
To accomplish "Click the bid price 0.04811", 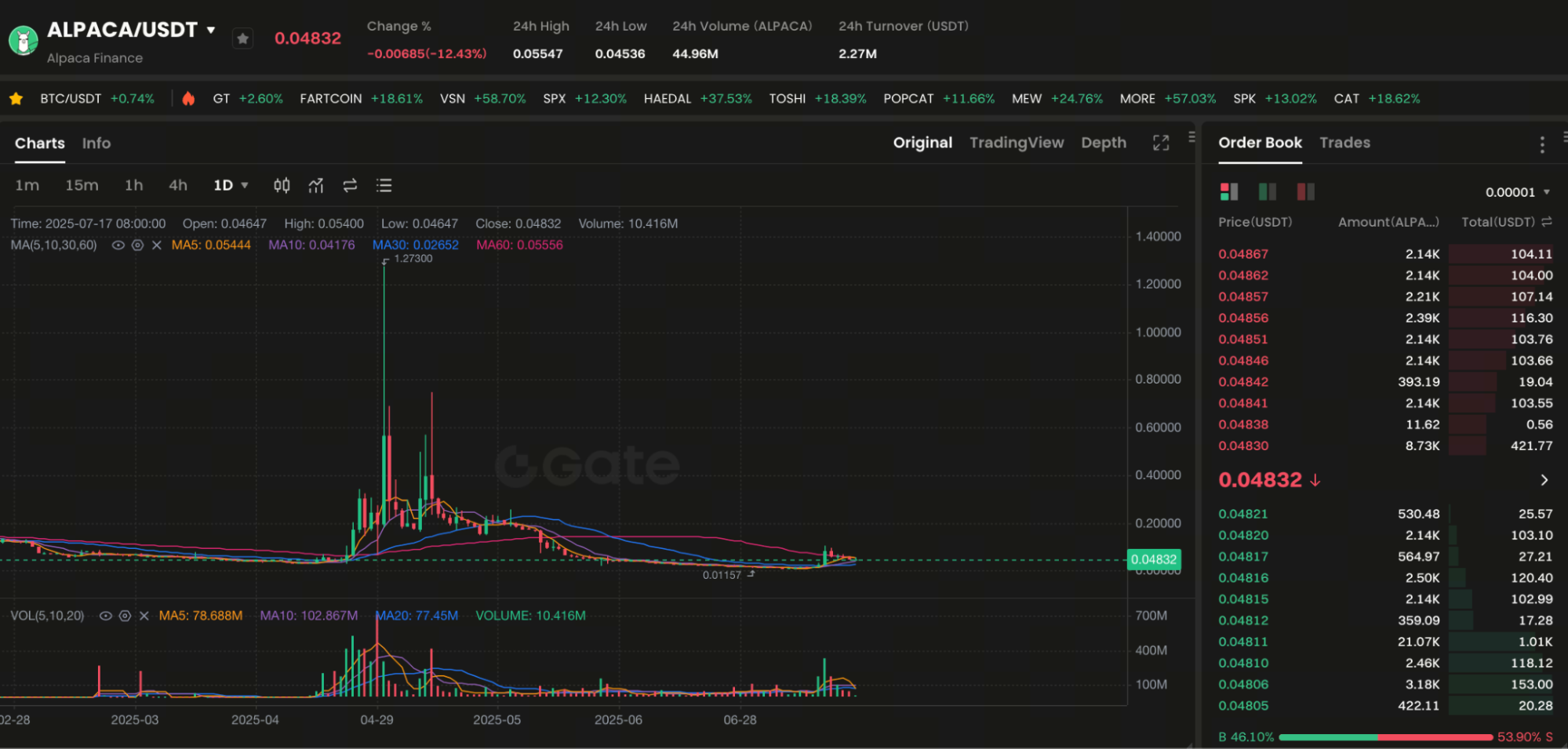I will [x=1243, y=642].
